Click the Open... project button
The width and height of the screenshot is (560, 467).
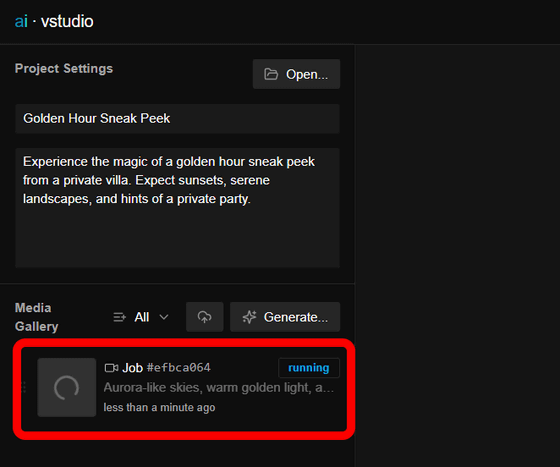coord(296,74)
